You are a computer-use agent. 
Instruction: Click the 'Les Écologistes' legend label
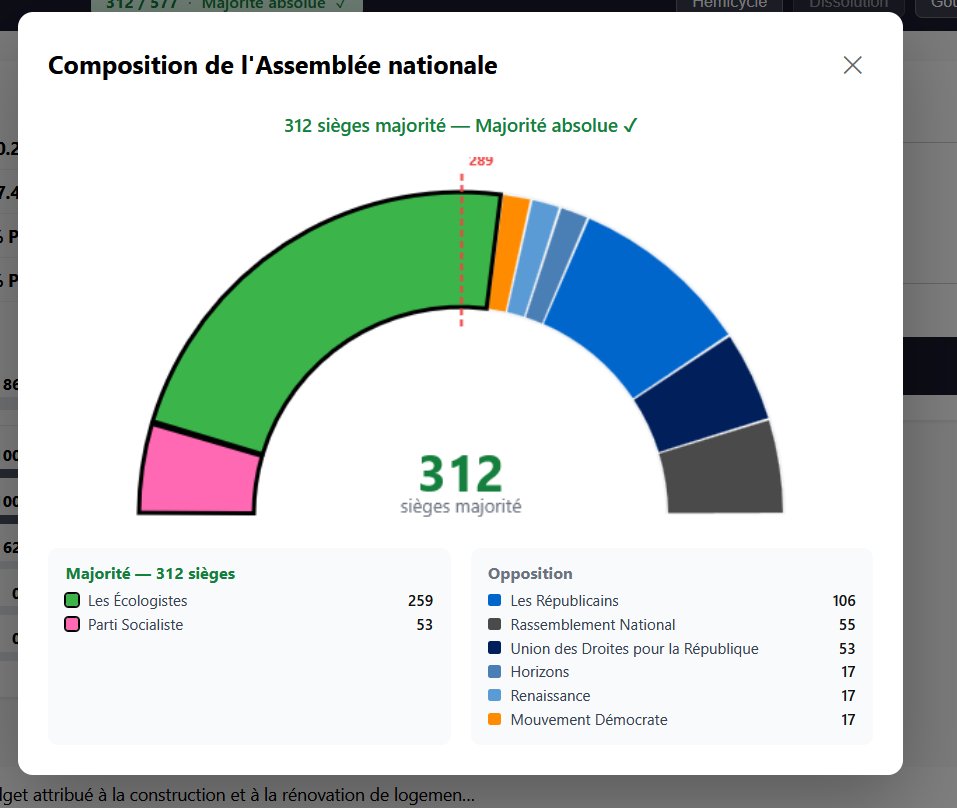pyautogui.click(x=137, y=601)
